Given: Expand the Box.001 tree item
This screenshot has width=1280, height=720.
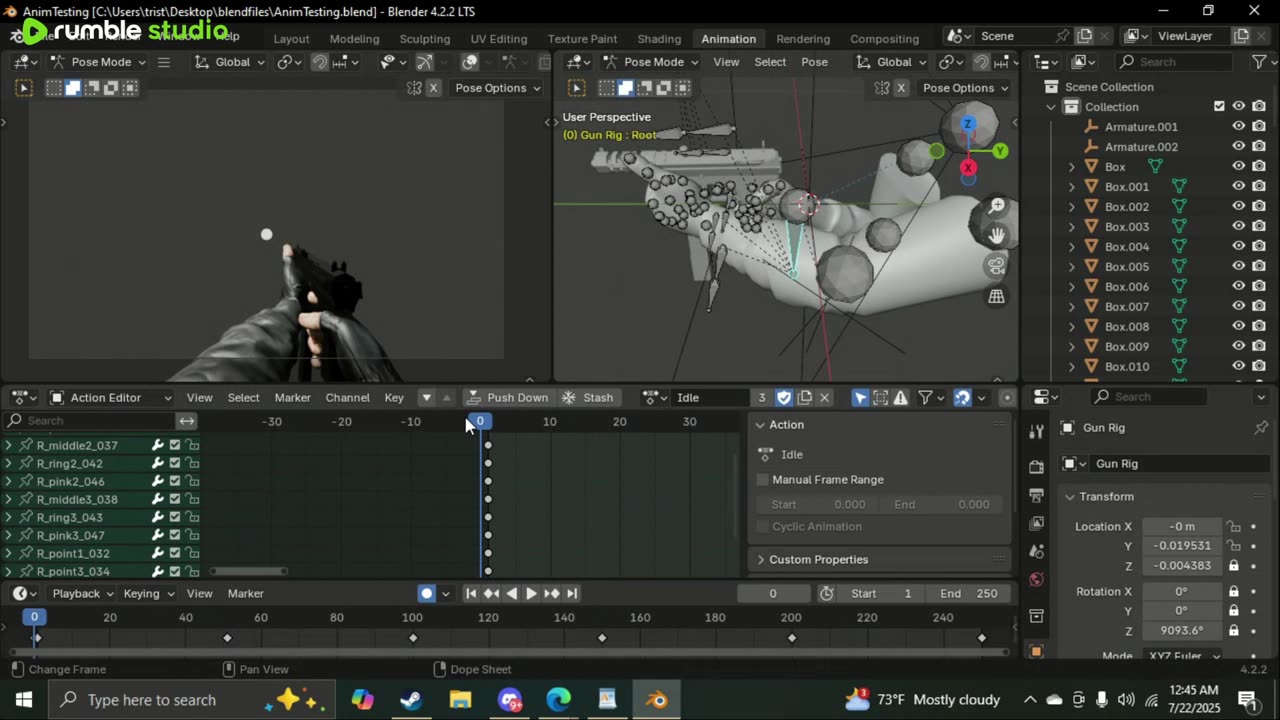Looking at the screenshot, I should [x=1072, y=186].
